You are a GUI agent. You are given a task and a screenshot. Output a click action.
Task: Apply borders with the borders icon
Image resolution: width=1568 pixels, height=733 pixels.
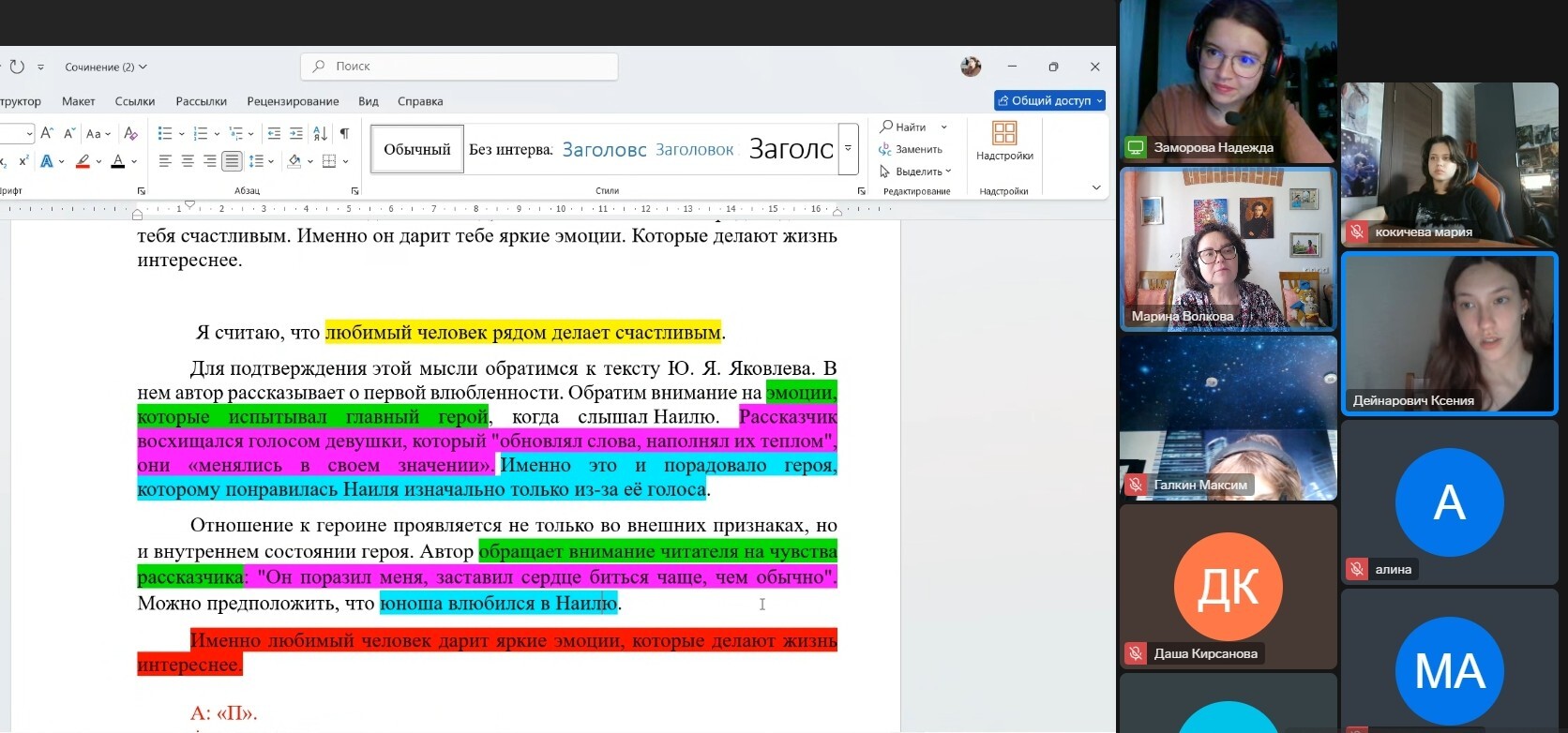click(x=329, y=161)
